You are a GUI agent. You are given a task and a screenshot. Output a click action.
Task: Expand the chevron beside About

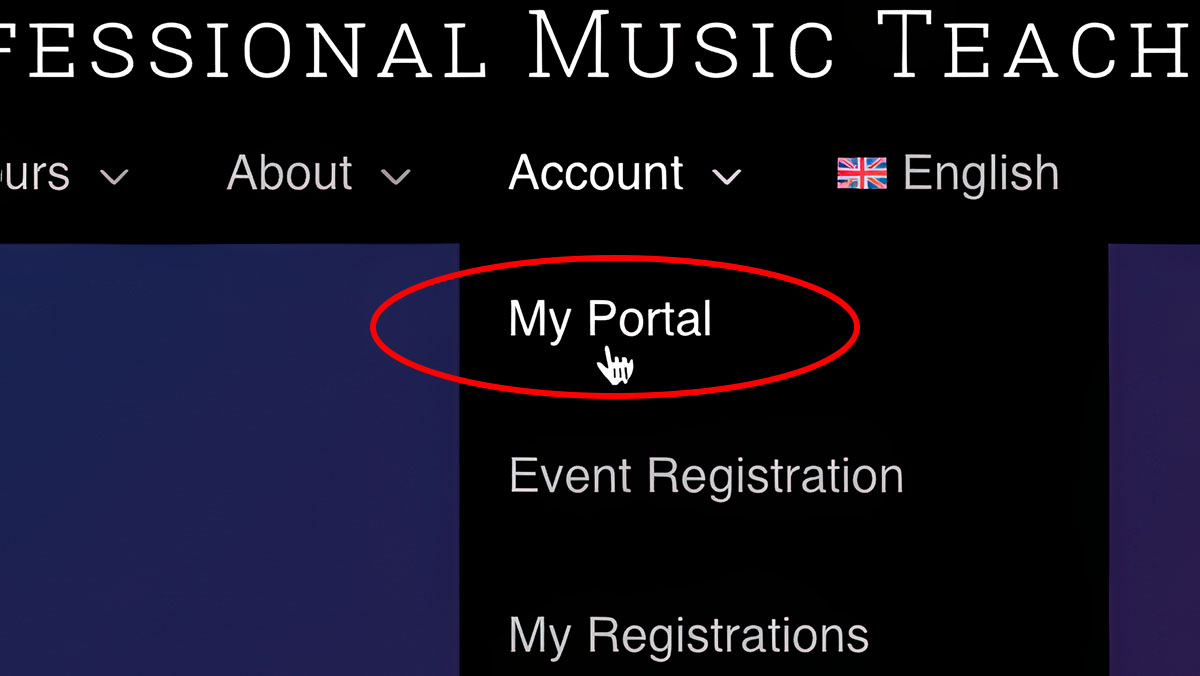[397, 178]
